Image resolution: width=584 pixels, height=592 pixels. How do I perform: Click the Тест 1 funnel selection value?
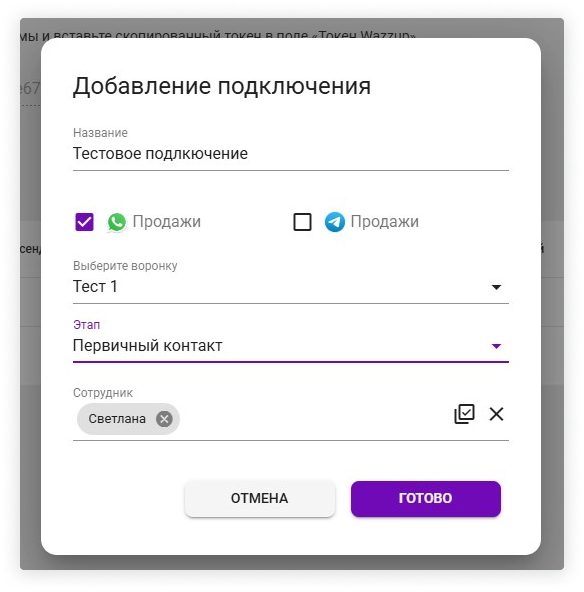tap(95, 286)
